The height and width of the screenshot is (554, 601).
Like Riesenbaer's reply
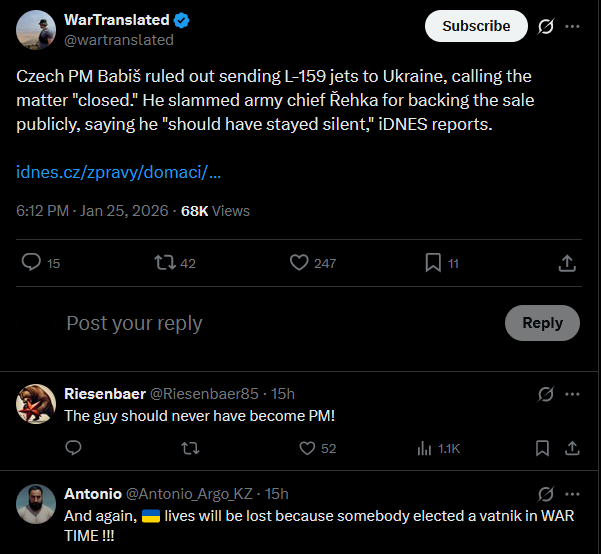coord(307,448)
